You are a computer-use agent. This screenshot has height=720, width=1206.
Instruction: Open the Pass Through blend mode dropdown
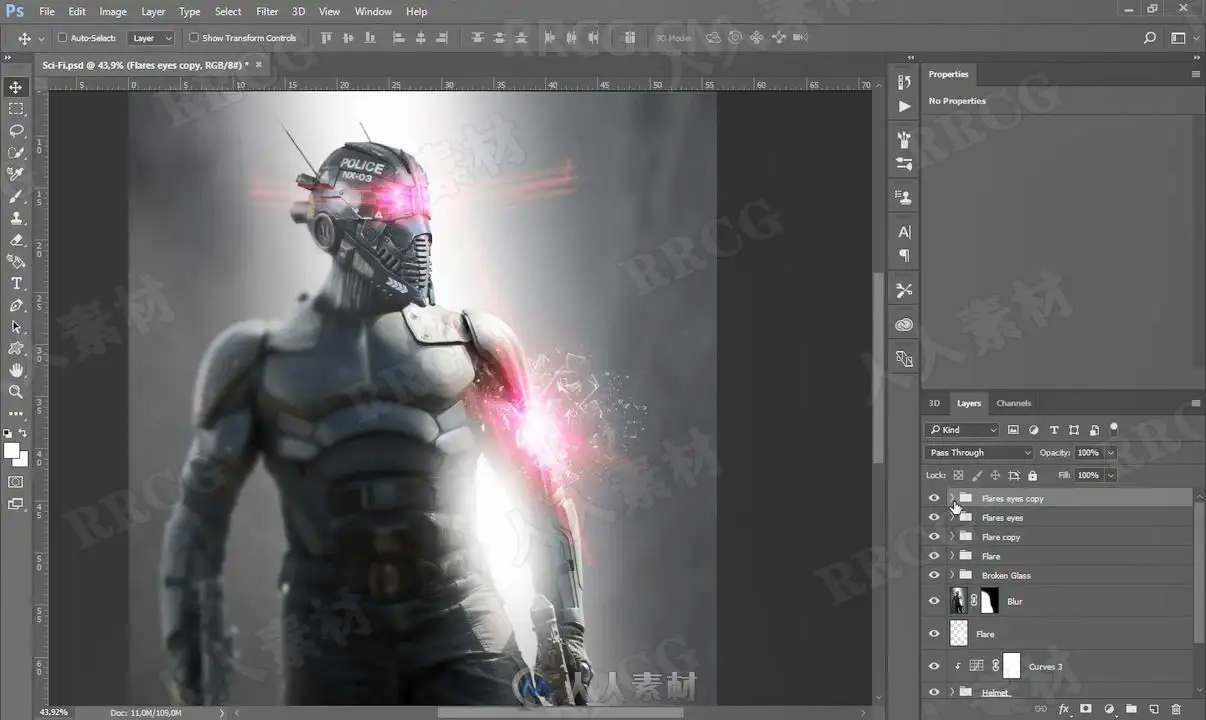[x=979, y=453]
